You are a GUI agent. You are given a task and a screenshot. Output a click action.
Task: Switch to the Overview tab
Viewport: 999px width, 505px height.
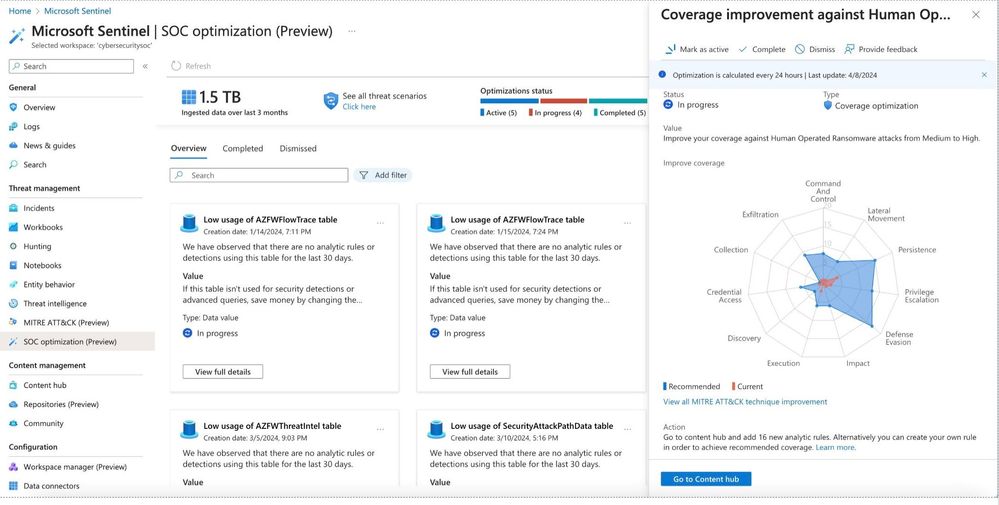[x=189, y=148]
